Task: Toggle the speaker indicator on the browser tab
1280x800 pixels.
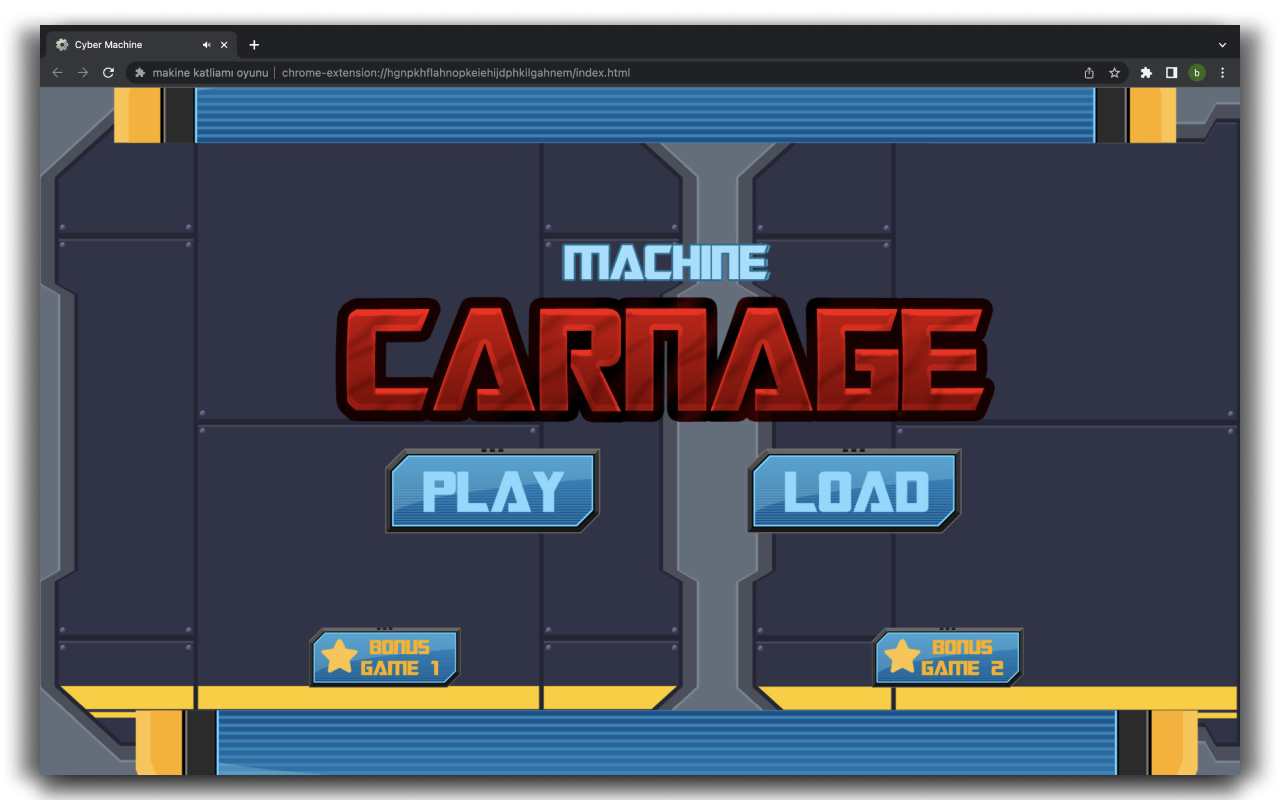Action: click(205, 44)
